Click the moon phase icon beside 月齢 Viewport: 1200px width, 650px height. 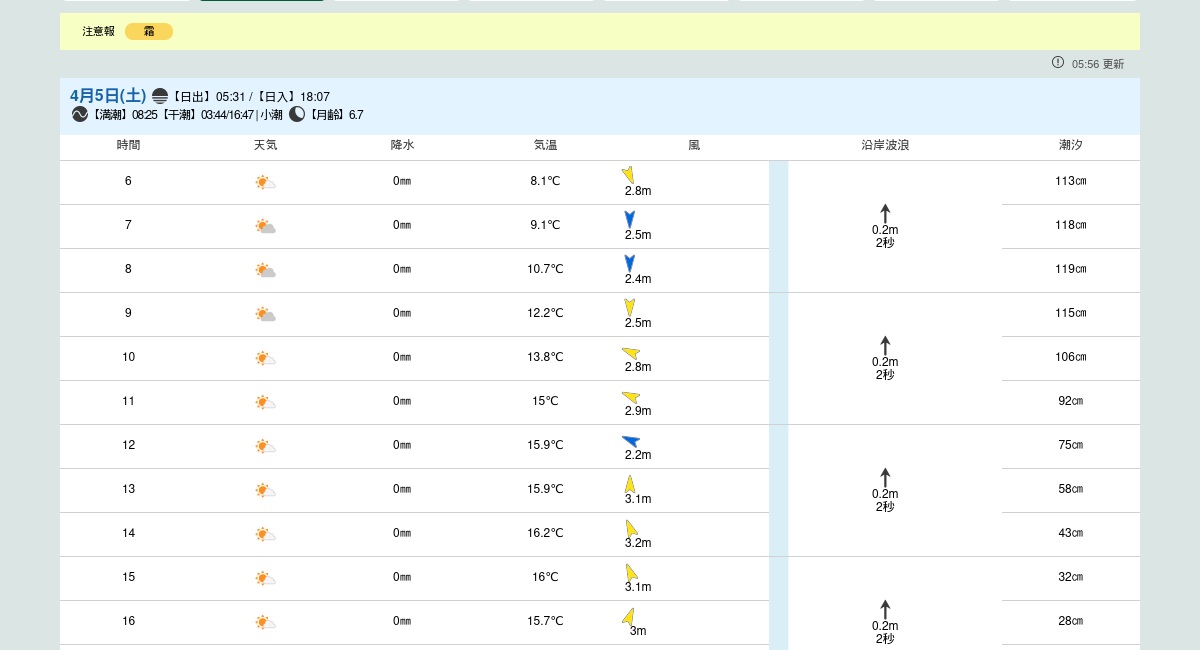pos(297,115)
